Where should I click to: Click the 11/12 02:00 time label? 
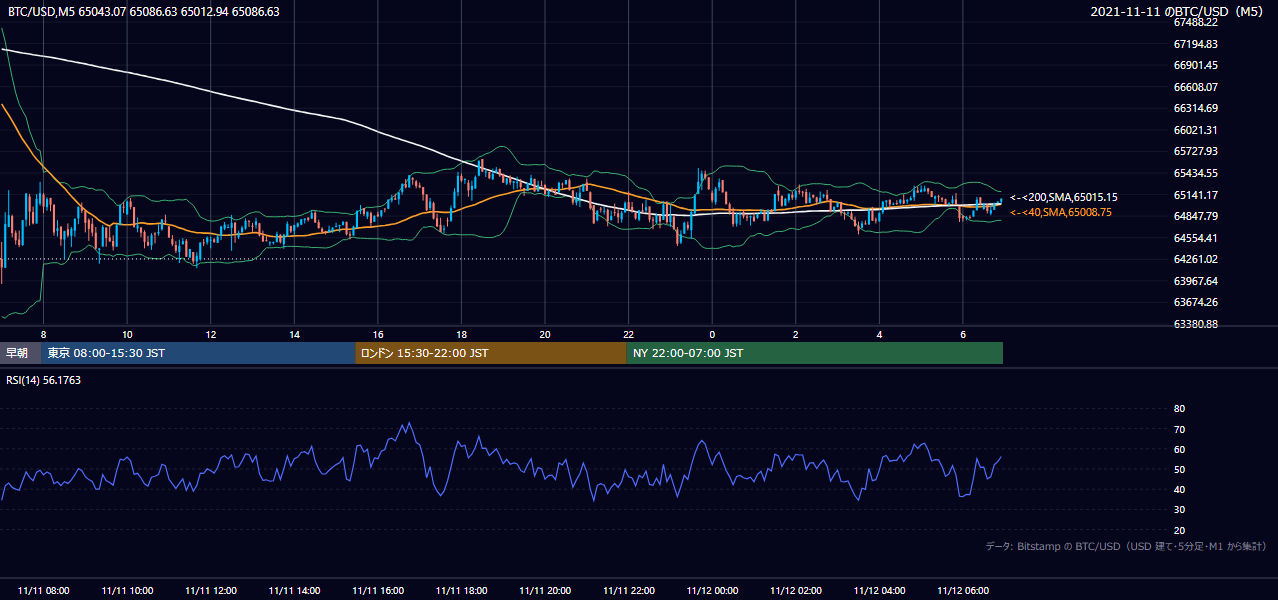pos(795,591)
